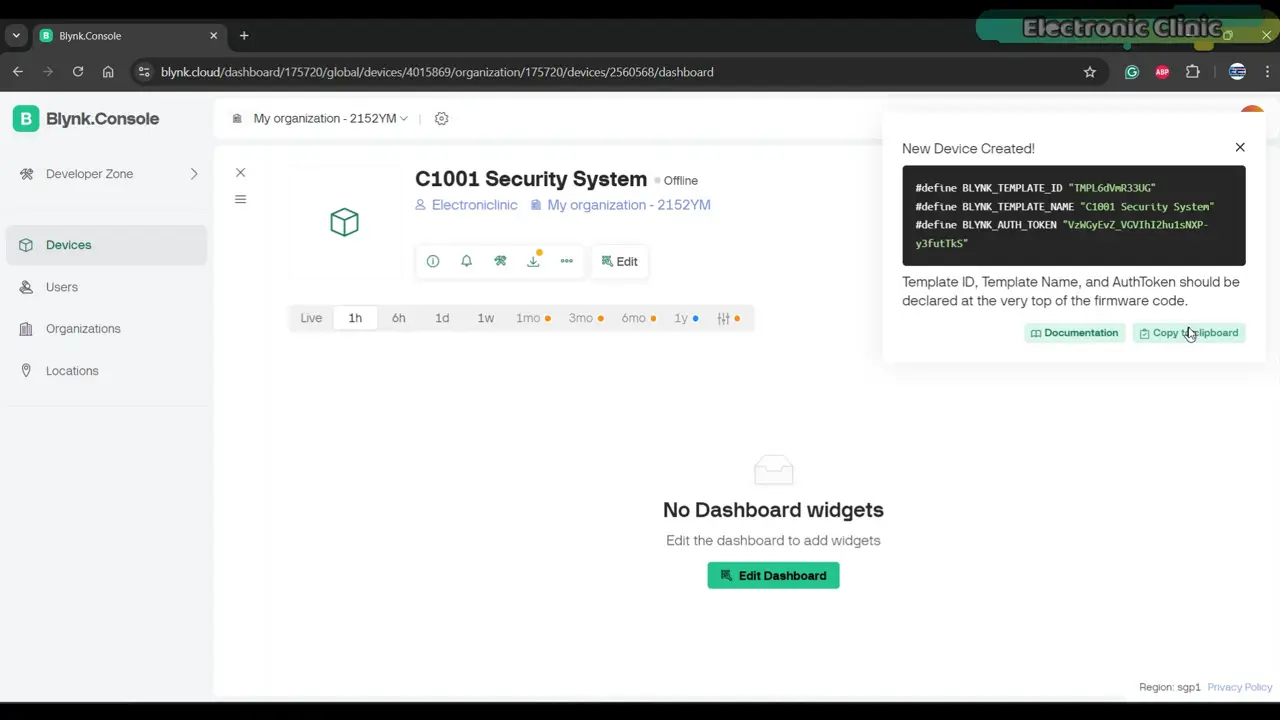Click the Blynk.Console logo

(x=86, y=118)
